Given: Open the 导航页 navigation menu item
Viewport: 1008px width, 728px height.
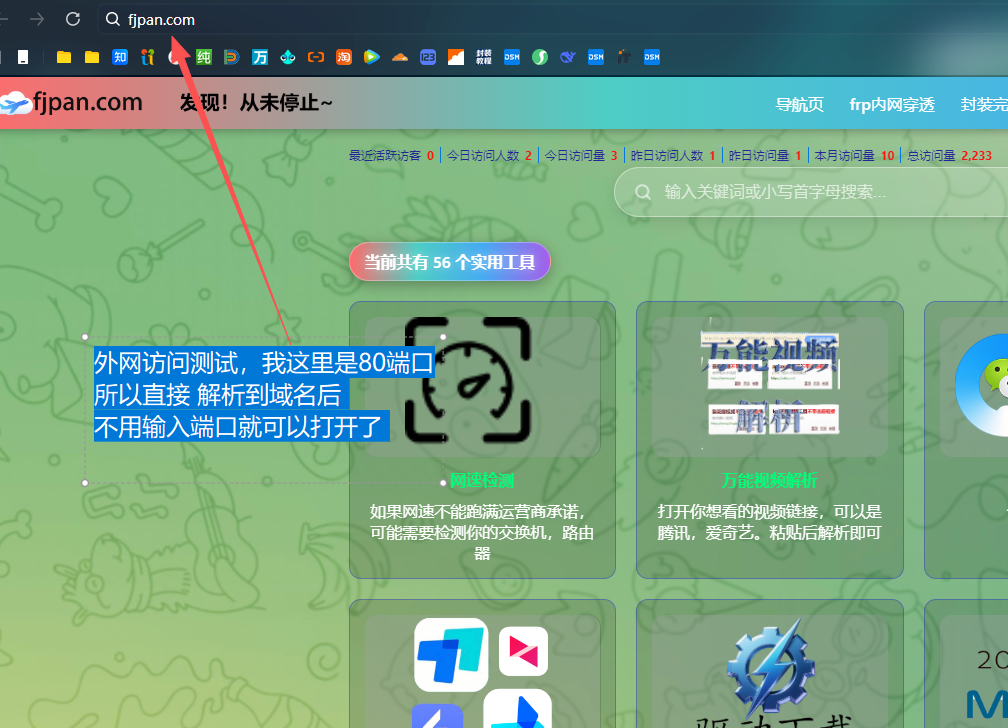Looking at the screenshot, I should point(800,102).
